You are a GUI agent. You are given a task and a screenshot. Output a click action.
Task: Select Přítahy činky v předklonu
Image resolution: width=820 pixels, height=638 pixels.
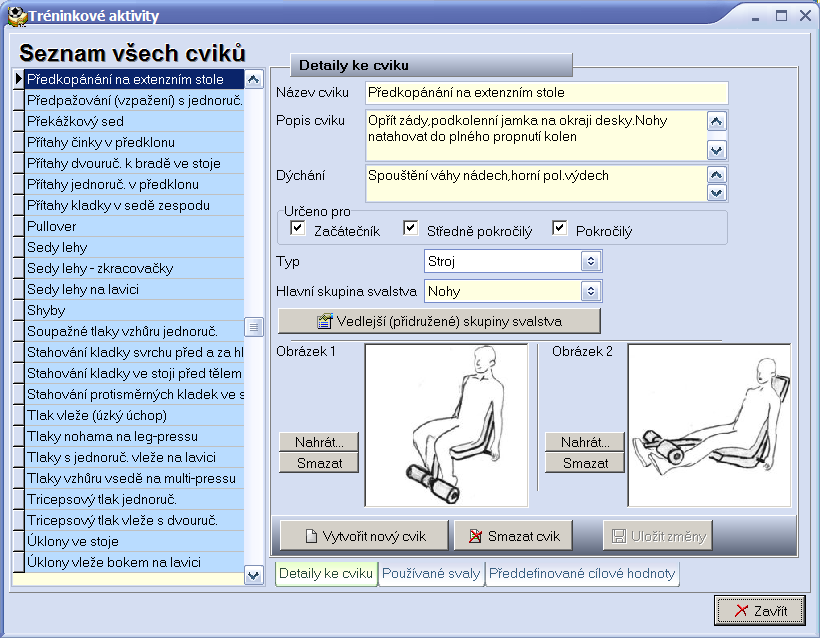134,142
